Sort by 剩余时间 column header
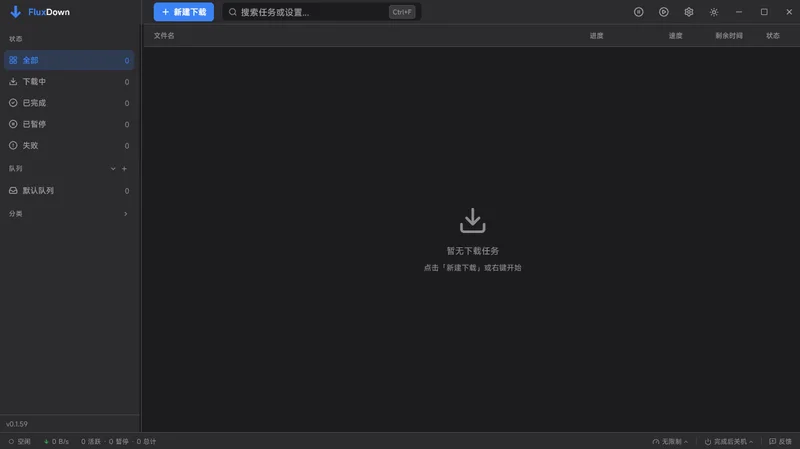 [729, 36]
